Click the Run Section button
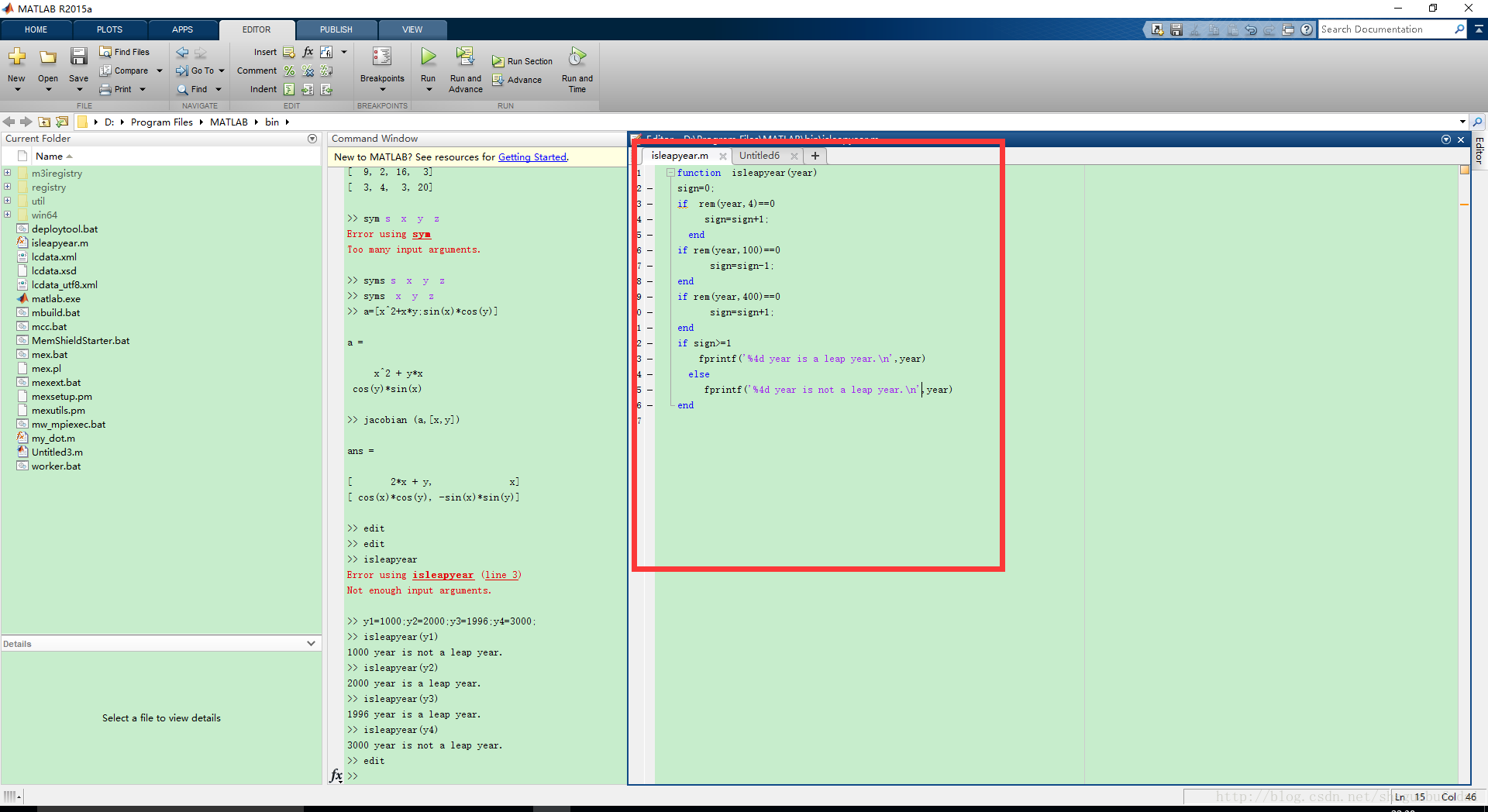The width and height of the screenshot is (1488, 812). pyautogui.click(x=522, y=61)
